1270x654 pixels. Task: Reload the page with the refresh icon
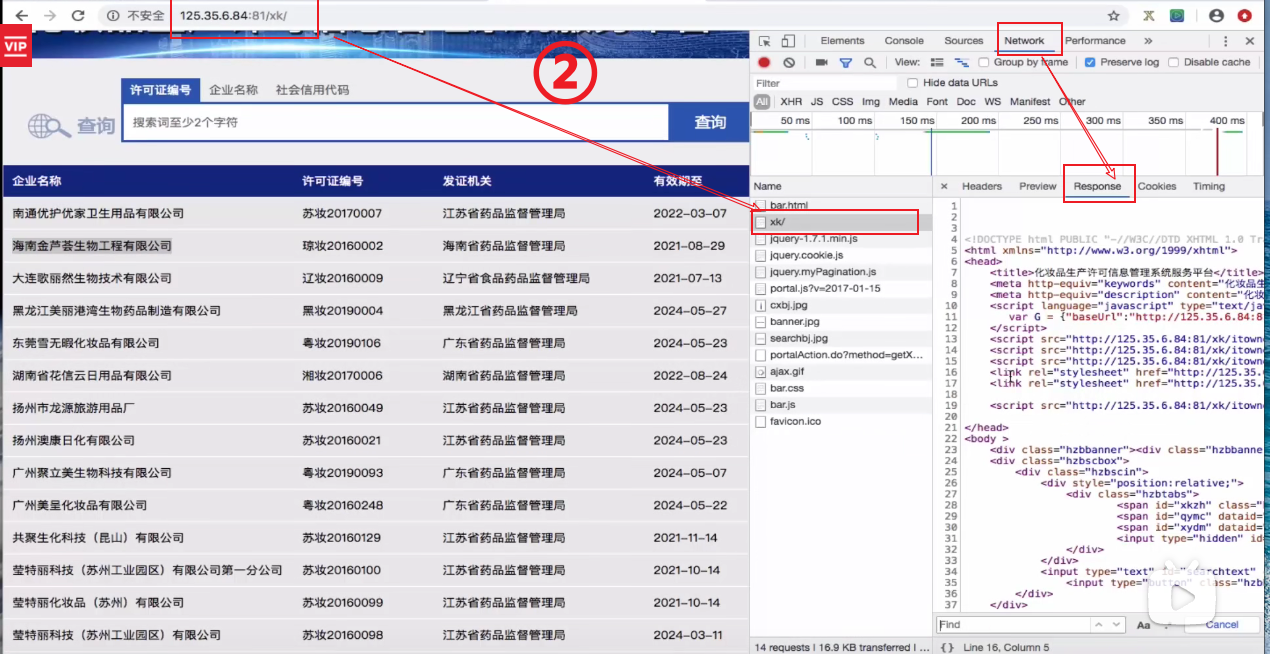coord(78,16)
